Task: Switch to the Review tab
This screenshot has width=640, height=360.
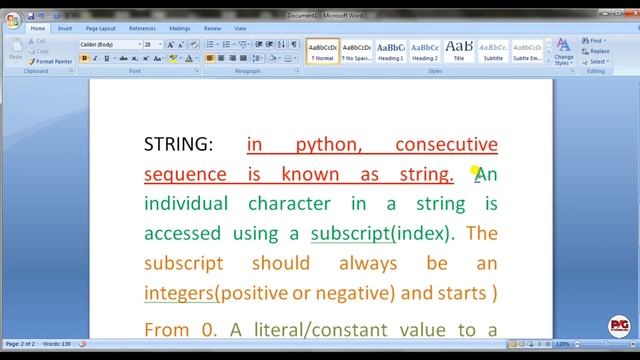Action: click(212, 29)
